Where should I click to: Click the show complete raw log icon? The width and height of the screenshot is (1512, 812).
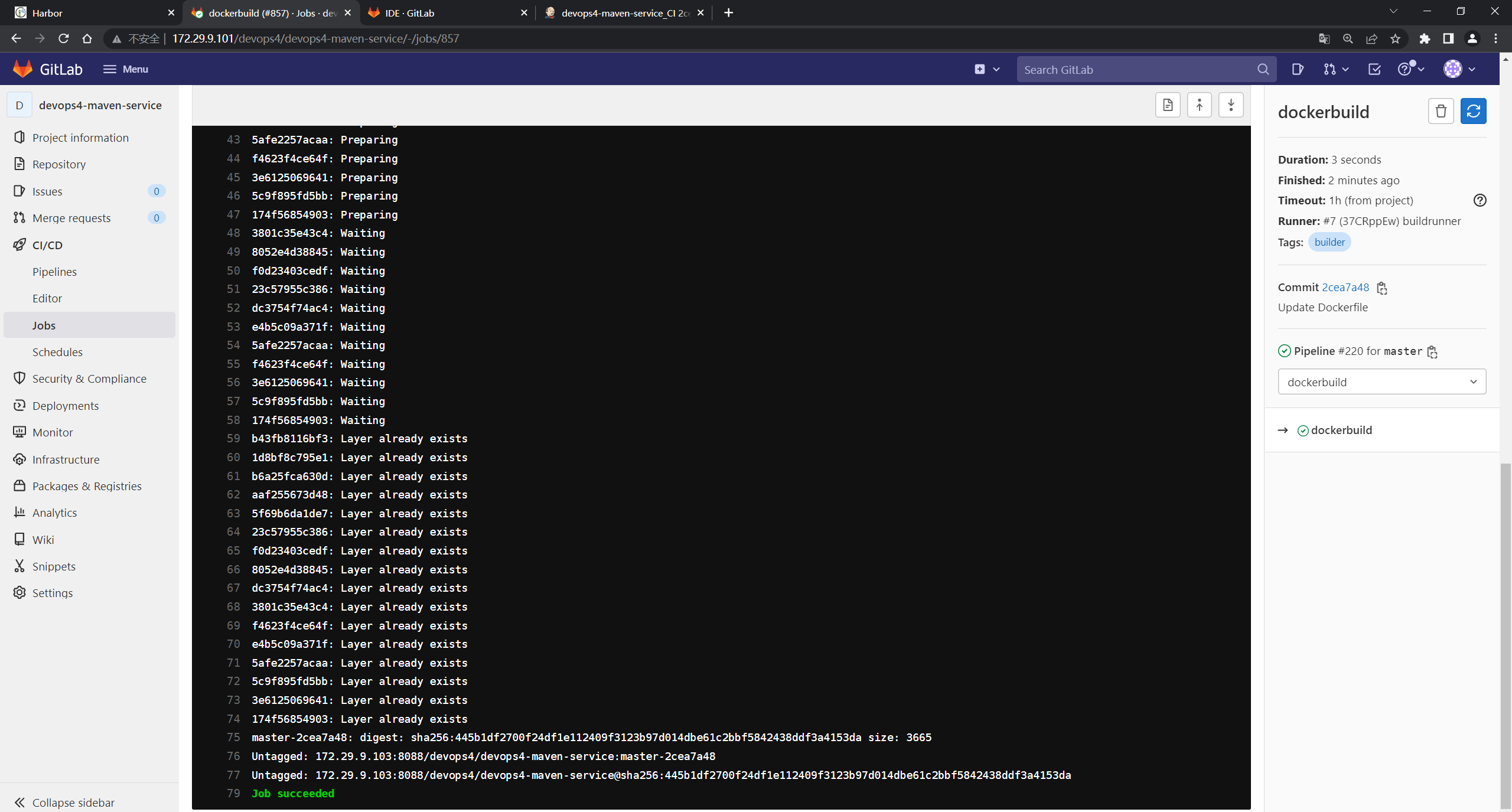pyautogui.click(x=1168, y=105)
